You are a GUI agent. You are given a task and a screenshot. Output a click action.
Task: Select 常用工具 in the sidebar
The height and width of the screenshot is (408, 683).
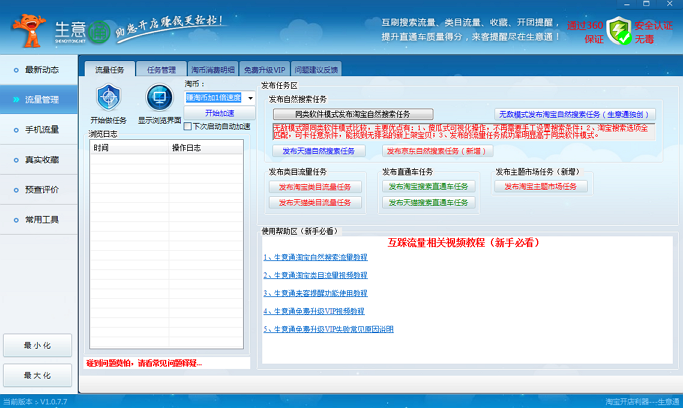(x=39, y=220)
